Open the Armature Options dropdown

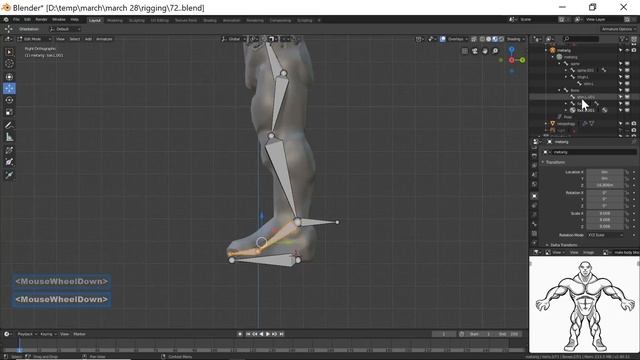[618, 29]
